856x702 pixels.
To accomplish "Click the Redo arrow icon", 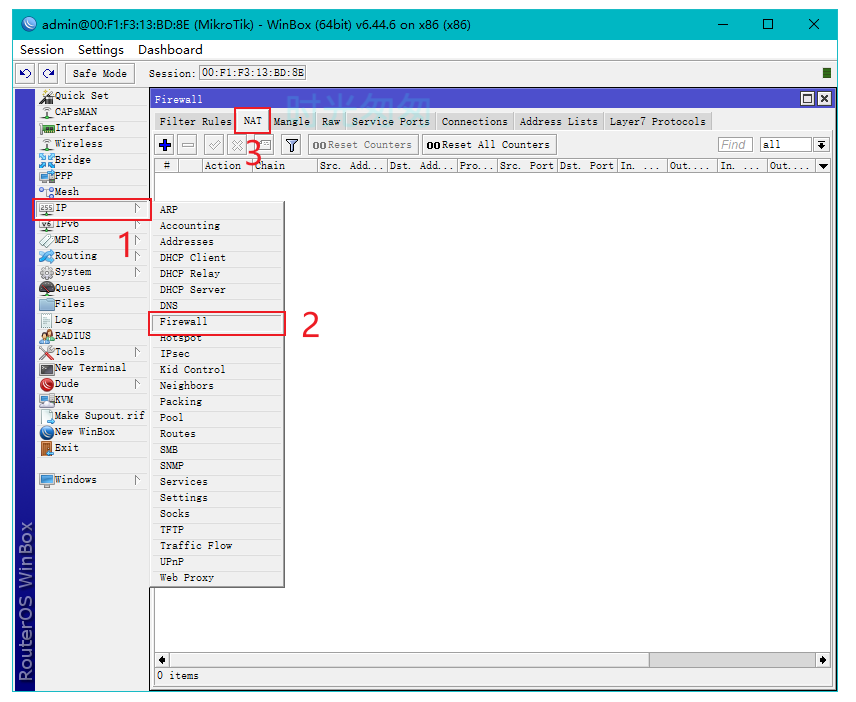I will (x=49, y=73).
